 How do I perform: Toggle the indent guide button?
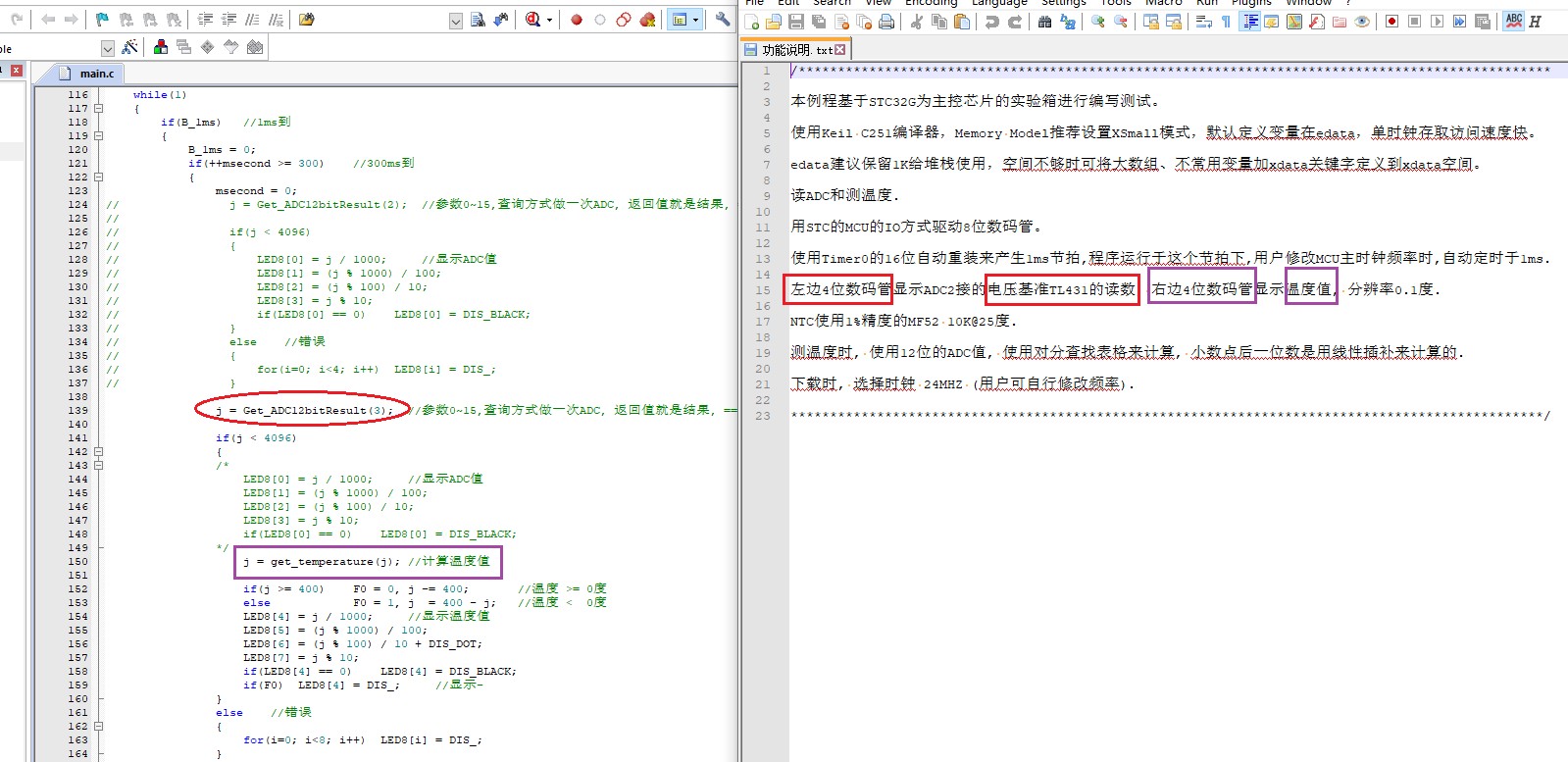[x=1249, y=22]
